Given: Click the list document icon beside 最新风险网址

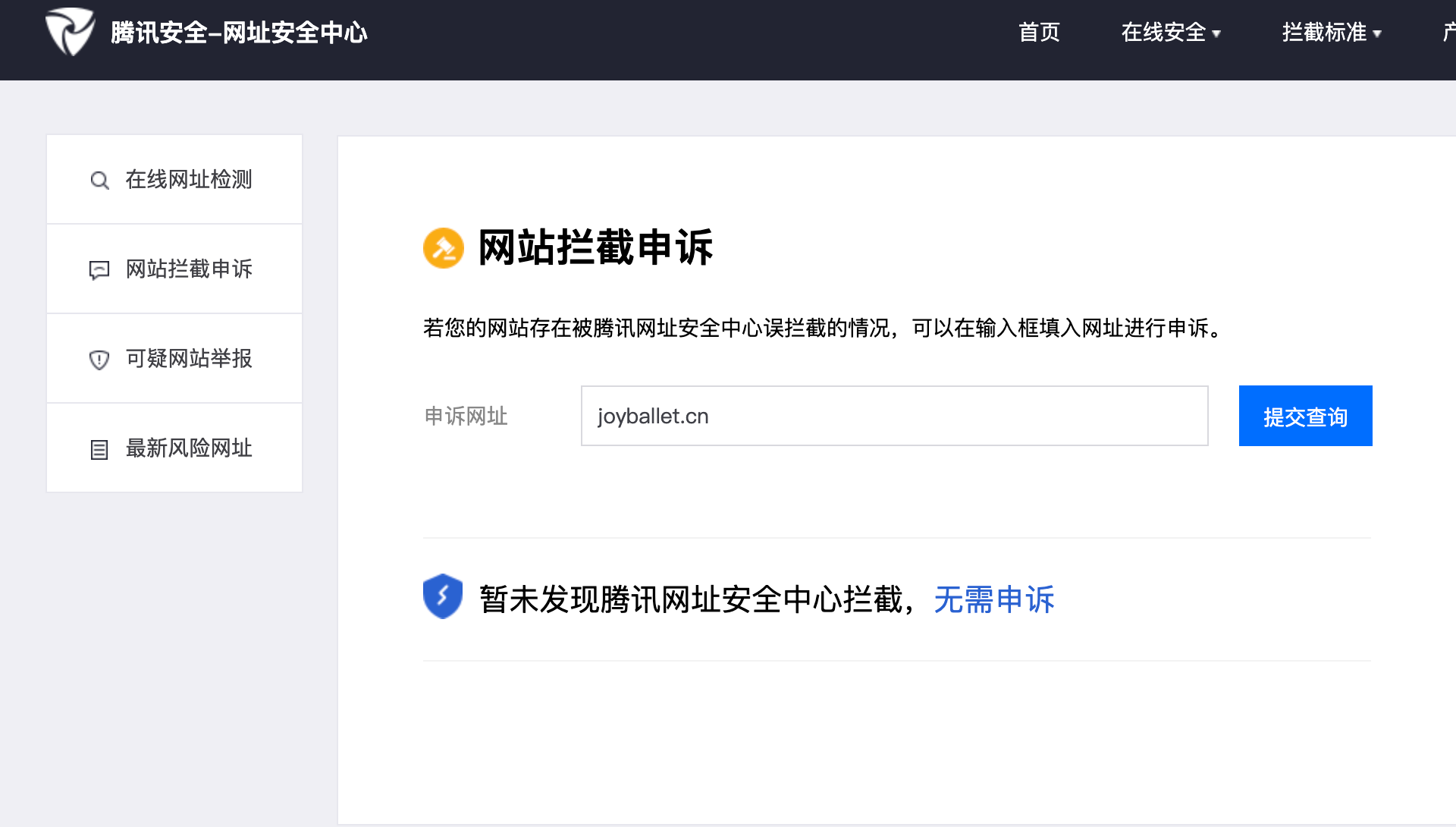Looking at the screenshot, I should (x=99, y=449).
